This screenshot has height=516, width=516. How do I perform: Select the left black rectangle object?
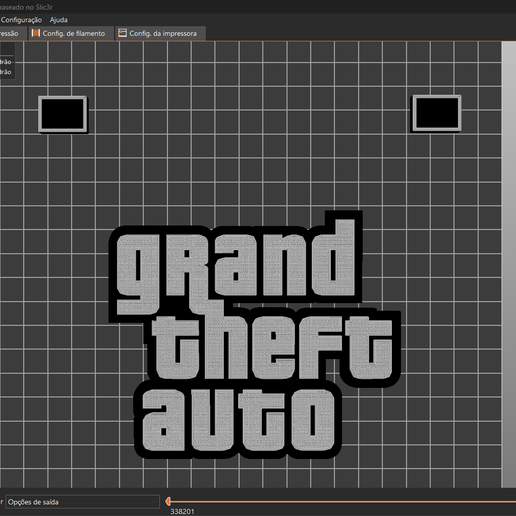[x=63, y=114]
